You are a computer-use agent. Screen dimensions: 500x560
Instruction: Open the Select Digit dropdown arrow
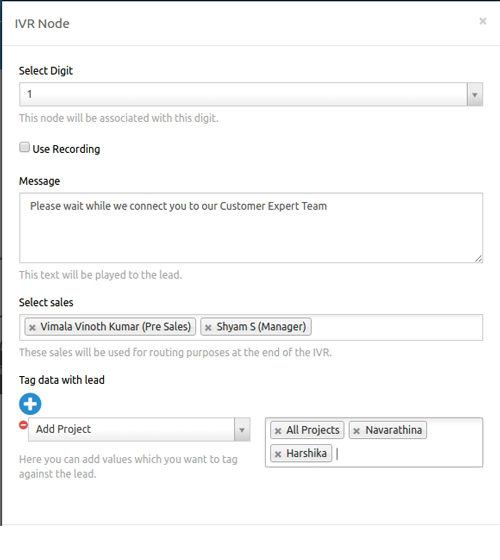[475, 95]
